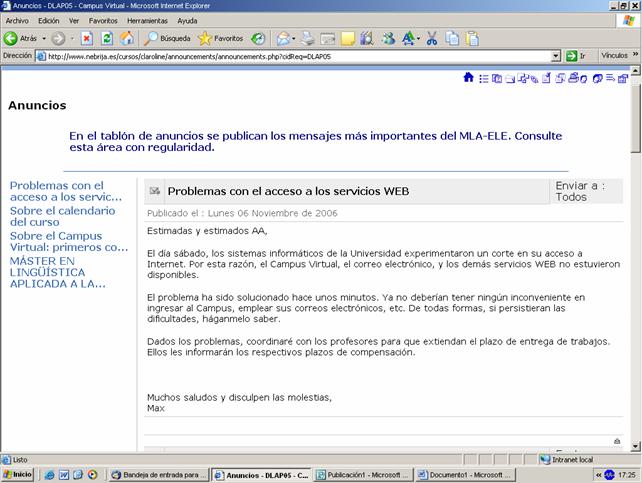Click the Intranet local status bar zone

(x=567, y=460)
